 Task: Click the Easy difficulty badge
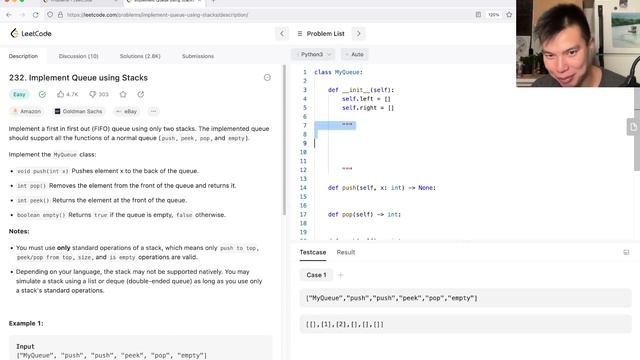click(x=19, y=94)
